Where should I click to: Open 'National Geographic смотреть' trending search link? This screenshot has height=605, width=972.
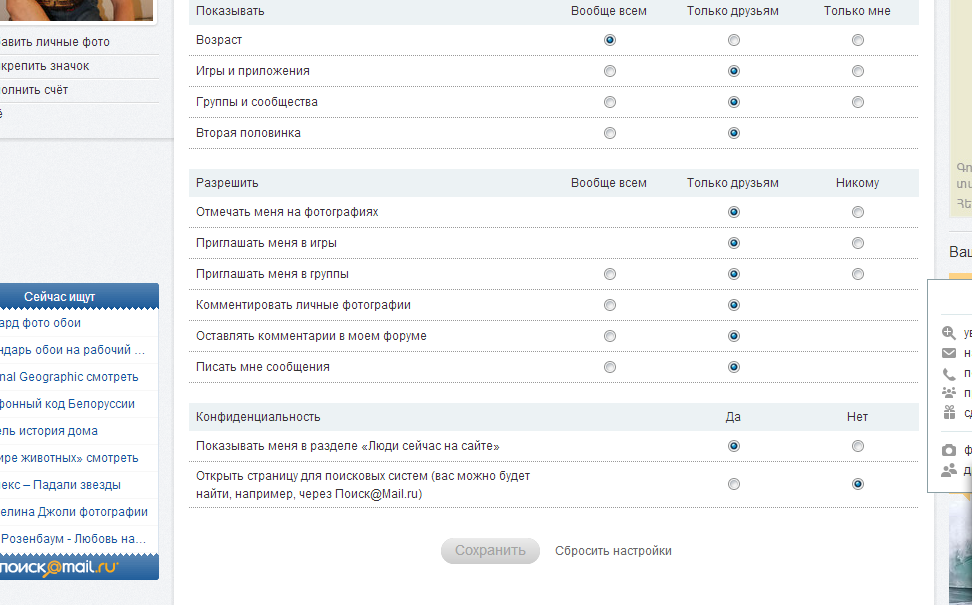(x=68, y=377)
